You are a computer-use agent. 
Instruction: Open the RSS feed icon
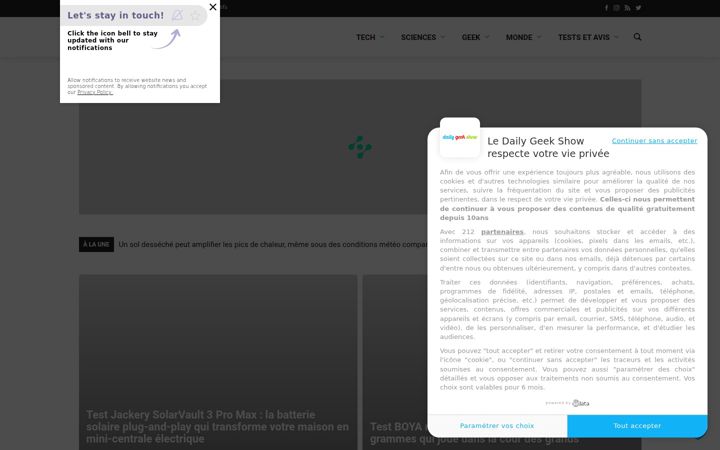[627, 8]
